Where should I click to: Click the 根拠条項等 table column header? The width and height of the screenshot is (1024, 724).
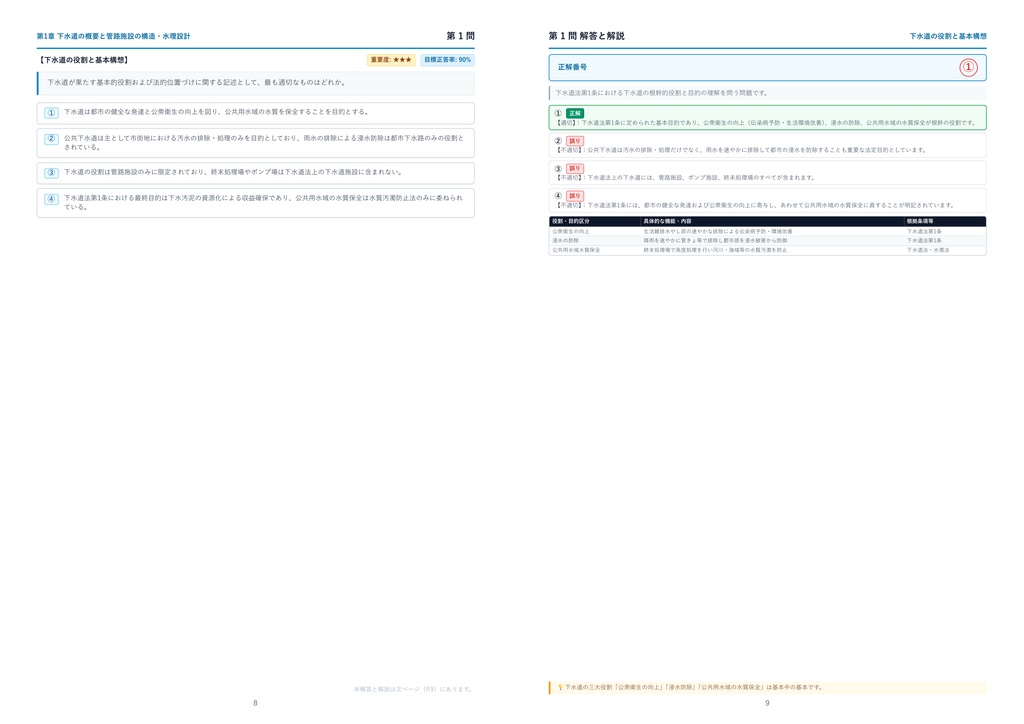click(920, 221)
